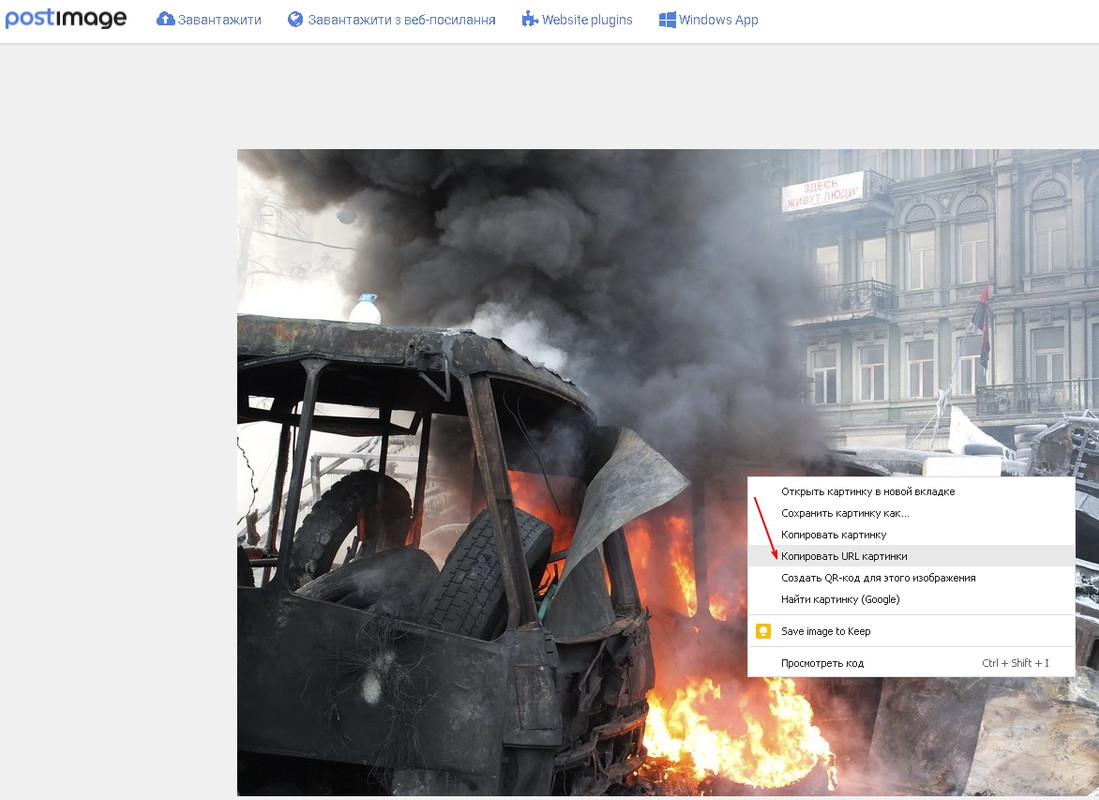The width and height of the screenshot is (1099, 800).
Task: Open the Windows App link
Action: [x=718, y=20]
